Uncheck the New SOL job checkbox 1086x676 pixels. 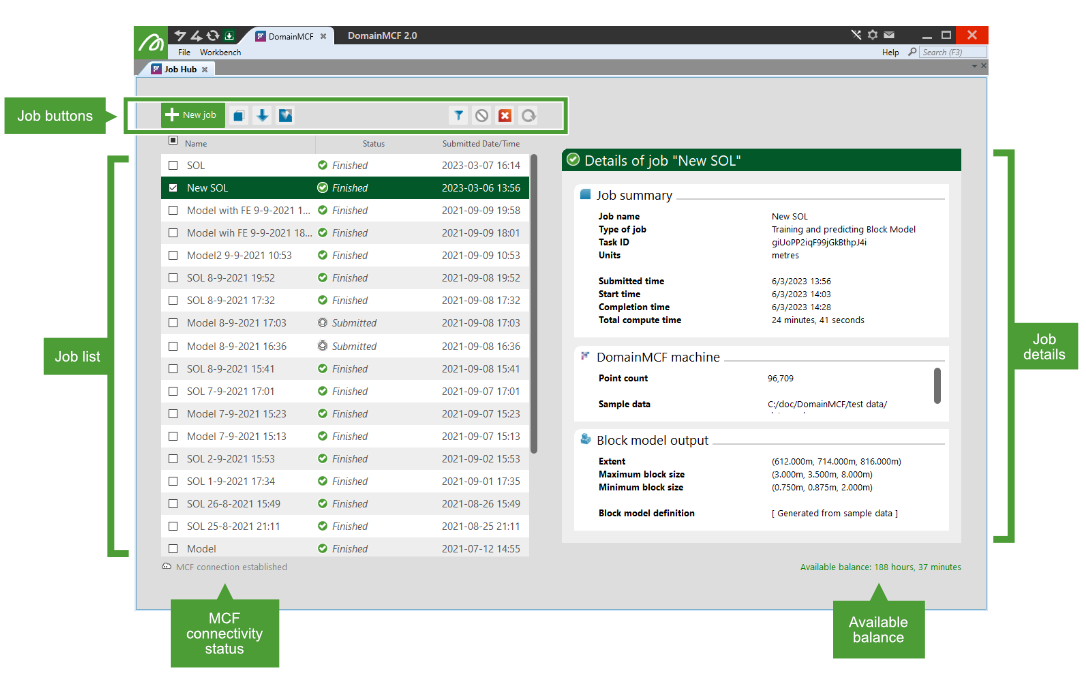(x=173, y=188)
